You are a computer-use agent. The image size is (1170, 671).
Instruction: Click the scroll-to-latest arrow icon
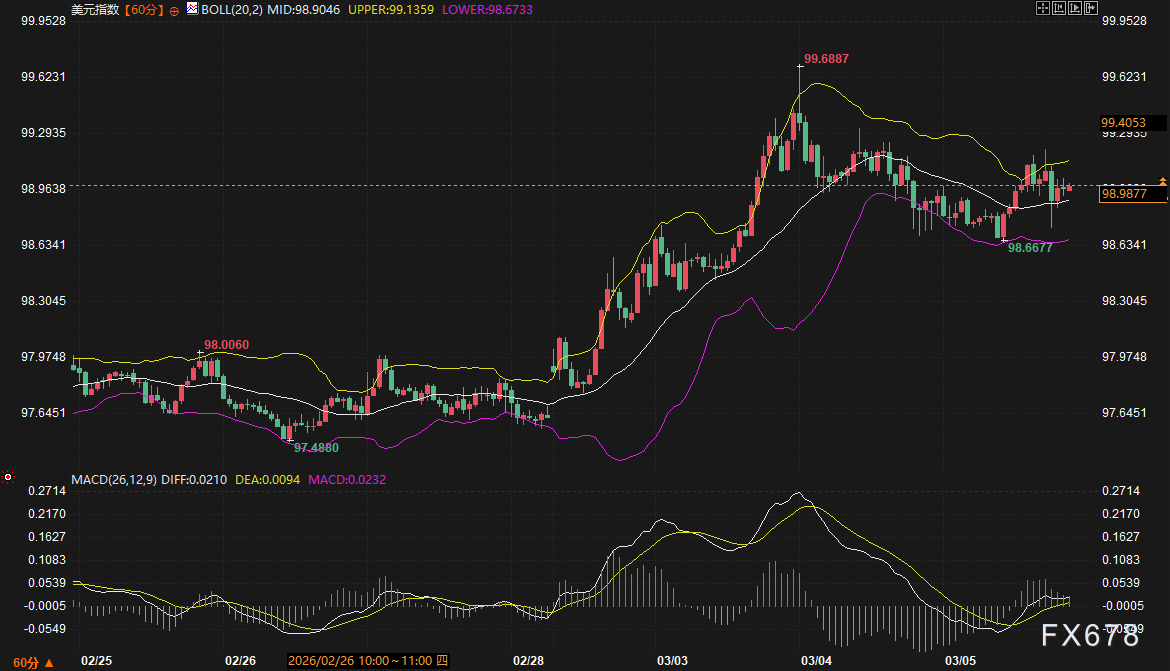point(1090,8)
